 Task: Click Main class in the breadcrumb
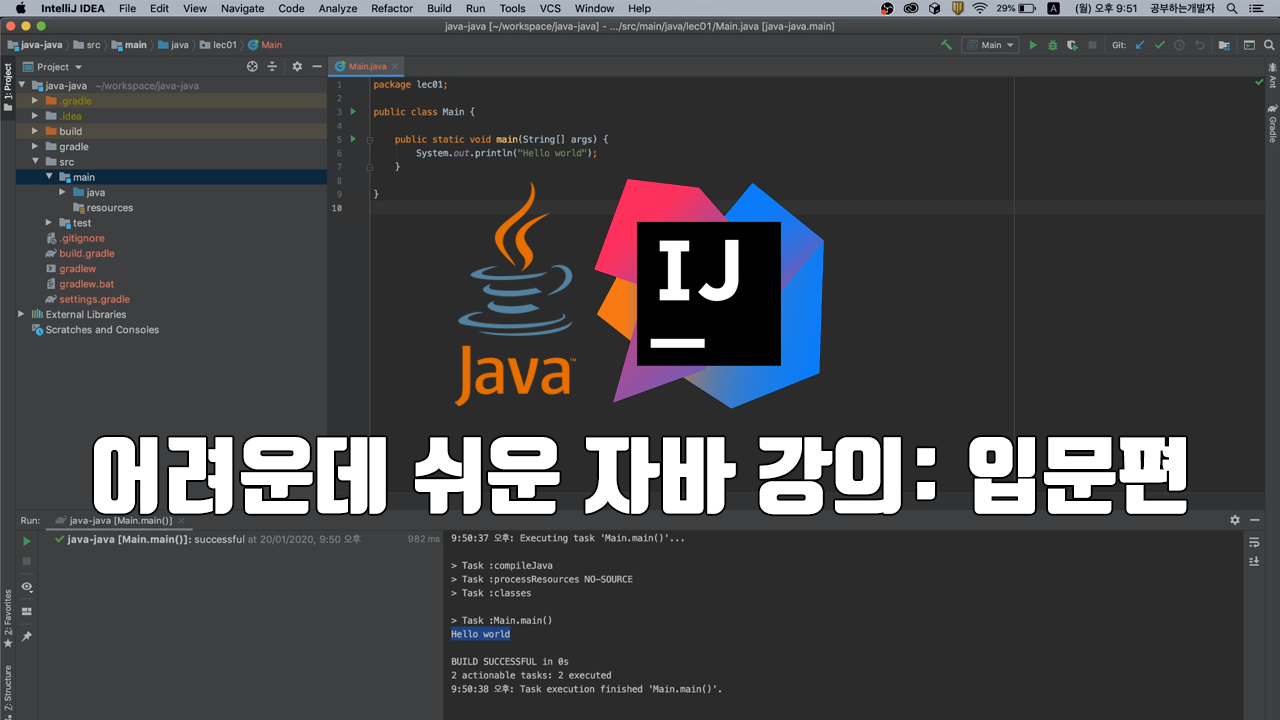tap(265, 45)
